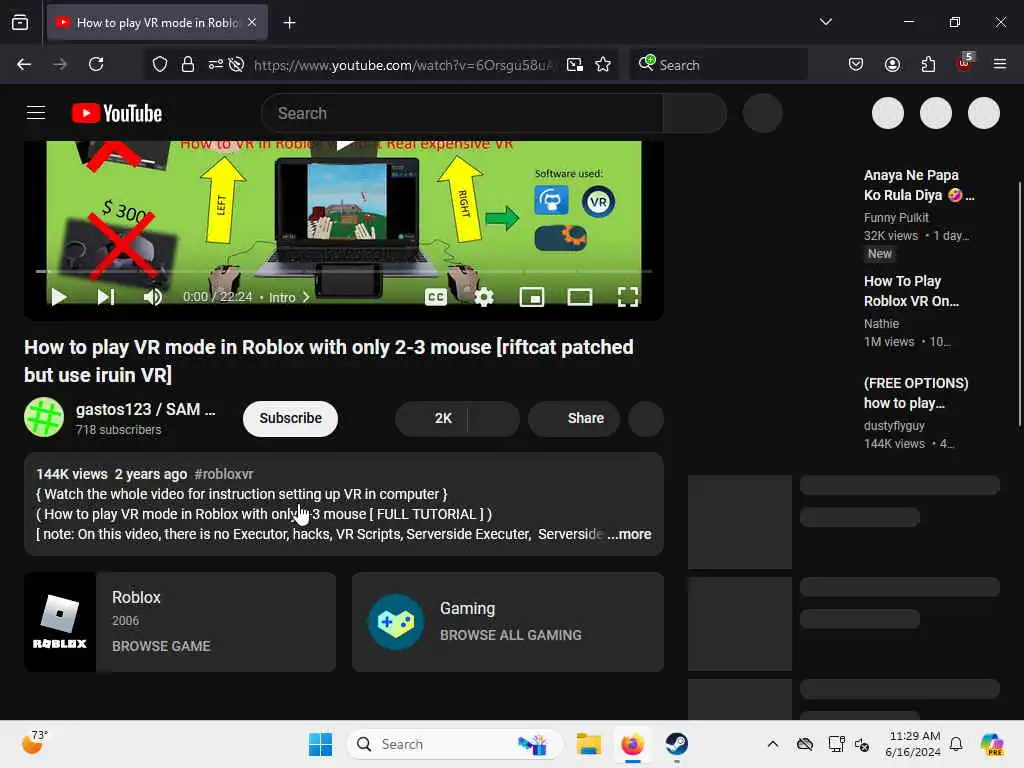The image size is (1024, 768).
Task: Toggle the miniplayer mode
Action: 532,298
